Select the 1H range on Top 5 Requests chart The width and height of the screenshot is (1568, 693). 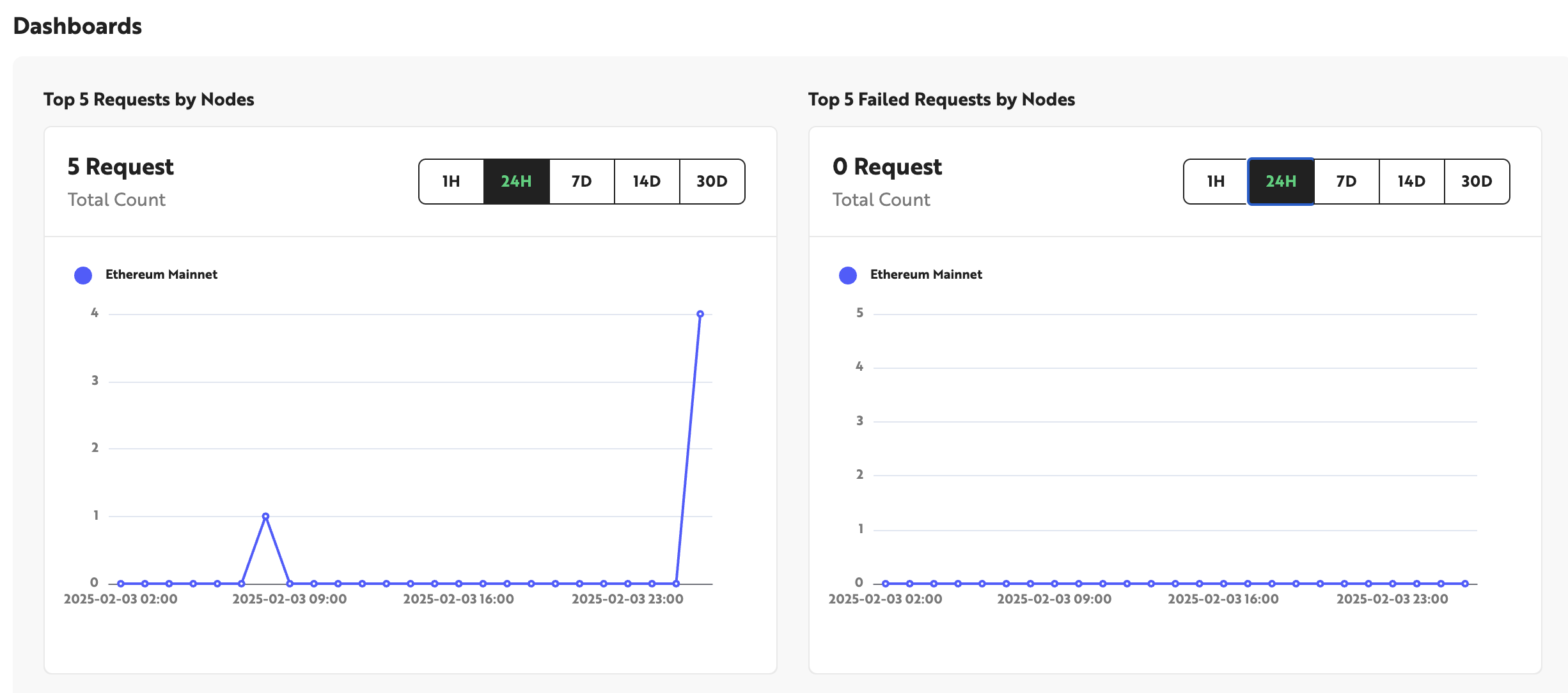[450, 181]
